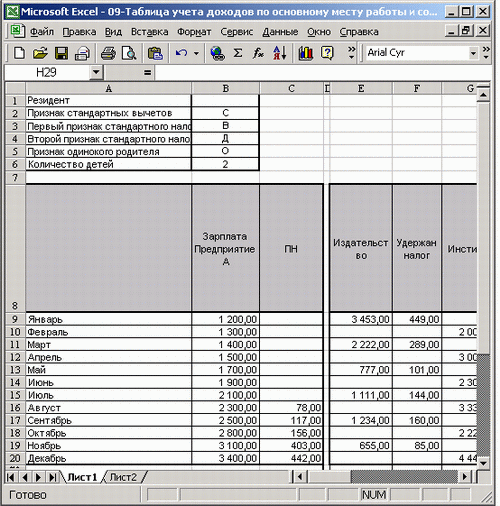The height and width of the screenshot is (506, 500).
Task: Launch the Chart Wizard icon
Action: point(305,53)
